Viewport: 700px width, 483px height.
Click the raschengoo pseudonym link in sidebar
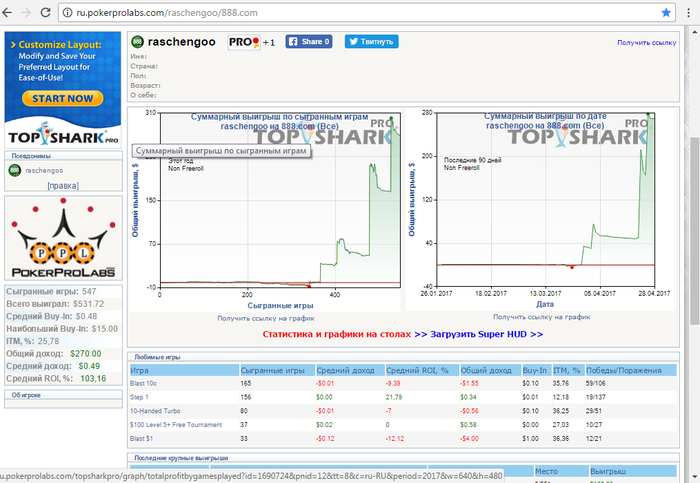pyautogui.click(x=44, y=171)
